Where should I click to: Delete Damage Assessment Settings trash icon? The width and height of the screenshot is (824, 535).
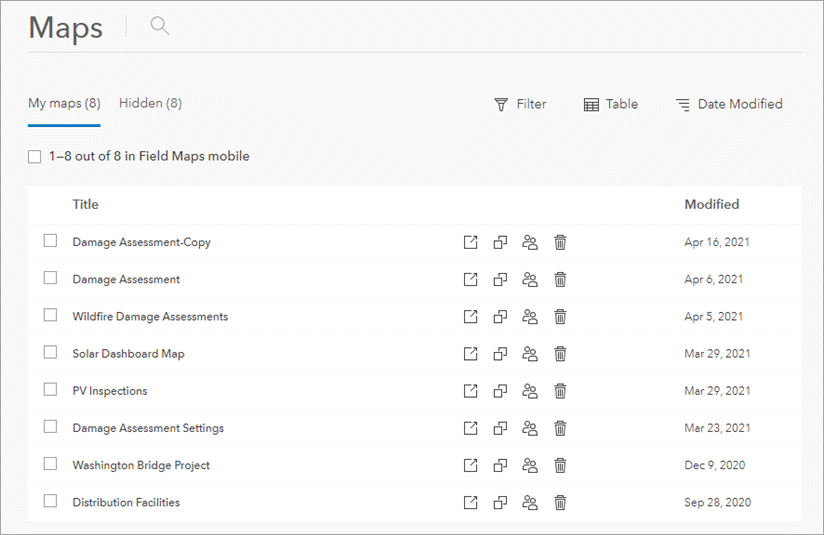(x=560, y=428)
